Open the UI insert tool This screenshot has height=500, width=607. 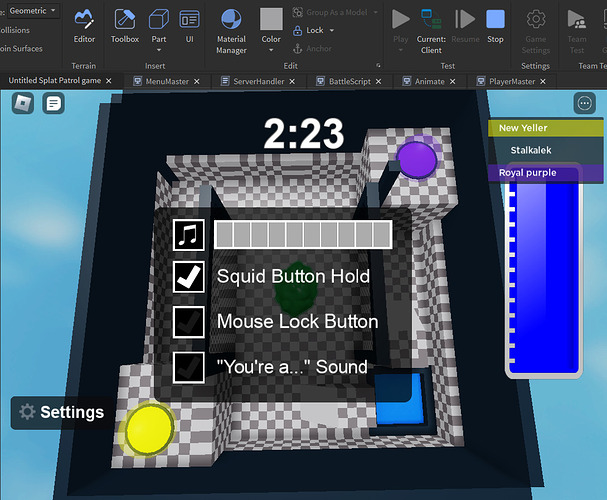189,26
